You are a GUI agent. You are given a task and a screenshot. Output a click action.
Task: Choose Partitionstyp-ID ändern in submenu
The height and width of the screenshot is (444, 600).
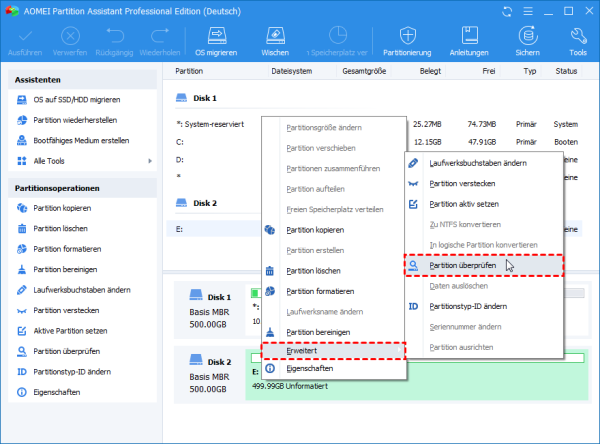click(484, 306)
